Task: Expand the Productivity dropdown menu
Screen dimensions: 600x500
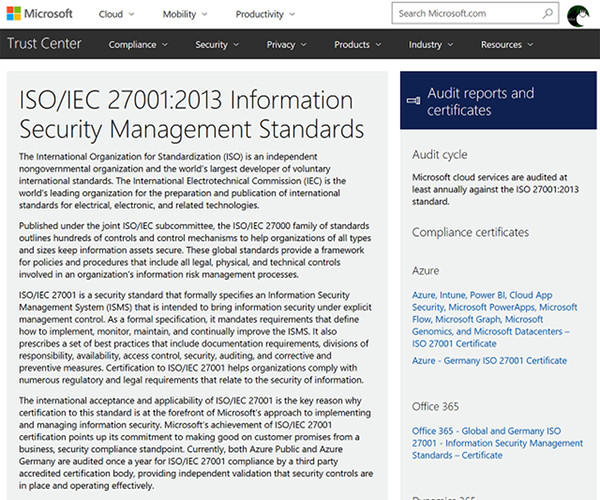Action: click(x=265, y=14)
